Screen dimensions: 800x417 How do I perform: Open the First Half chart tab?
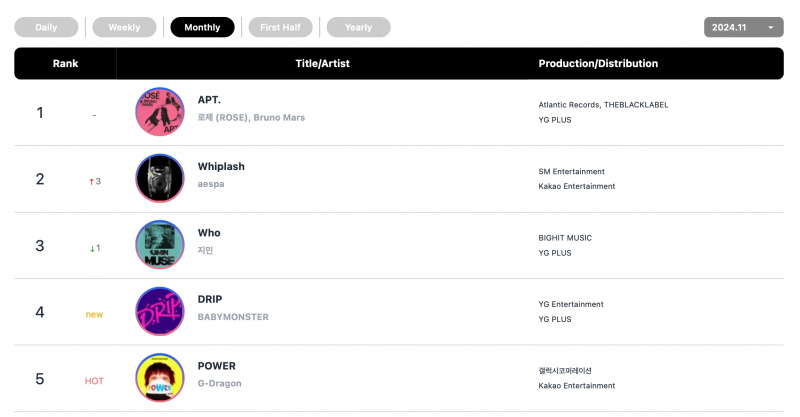coord(281,28)
